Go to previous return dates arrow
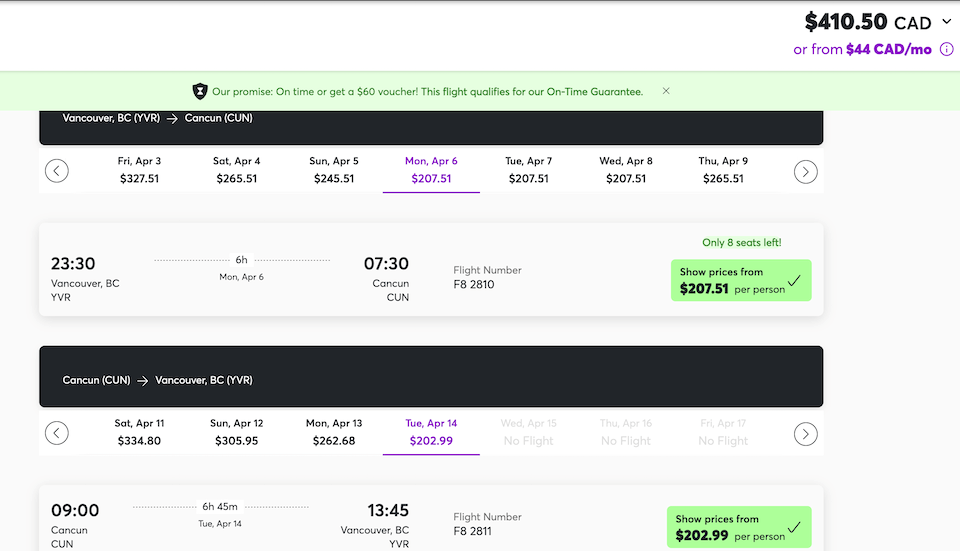Screen dimensions: 960x551 57,433
